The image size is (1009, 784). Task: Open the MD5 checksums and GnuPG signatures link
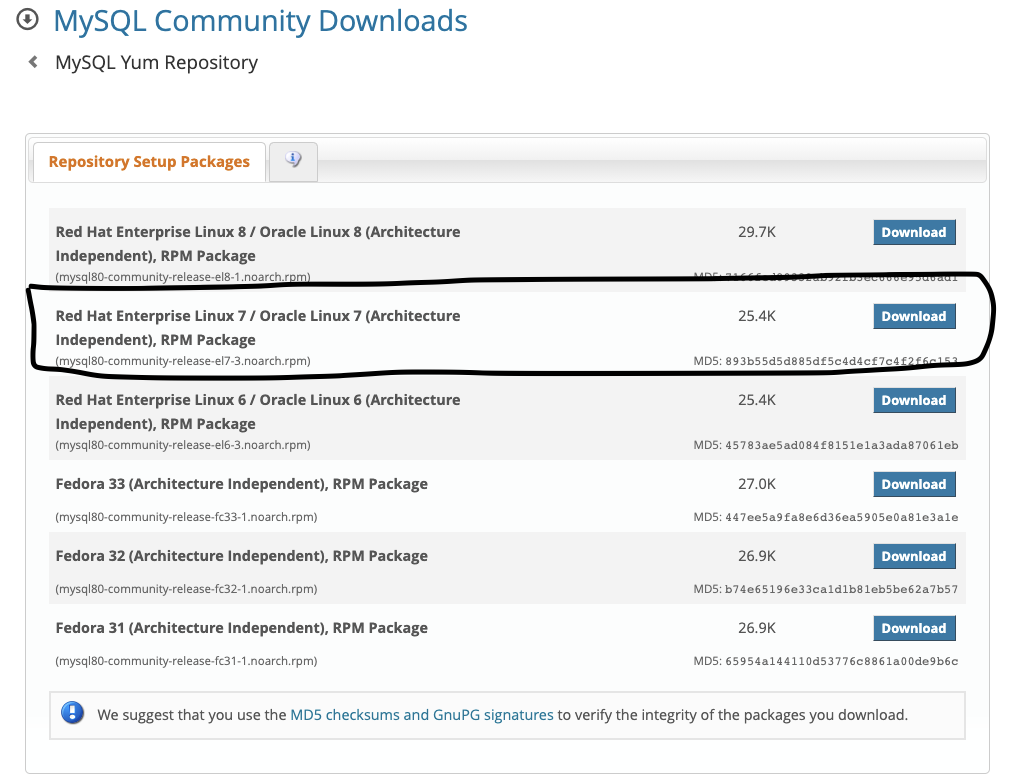tap(421, 714)
